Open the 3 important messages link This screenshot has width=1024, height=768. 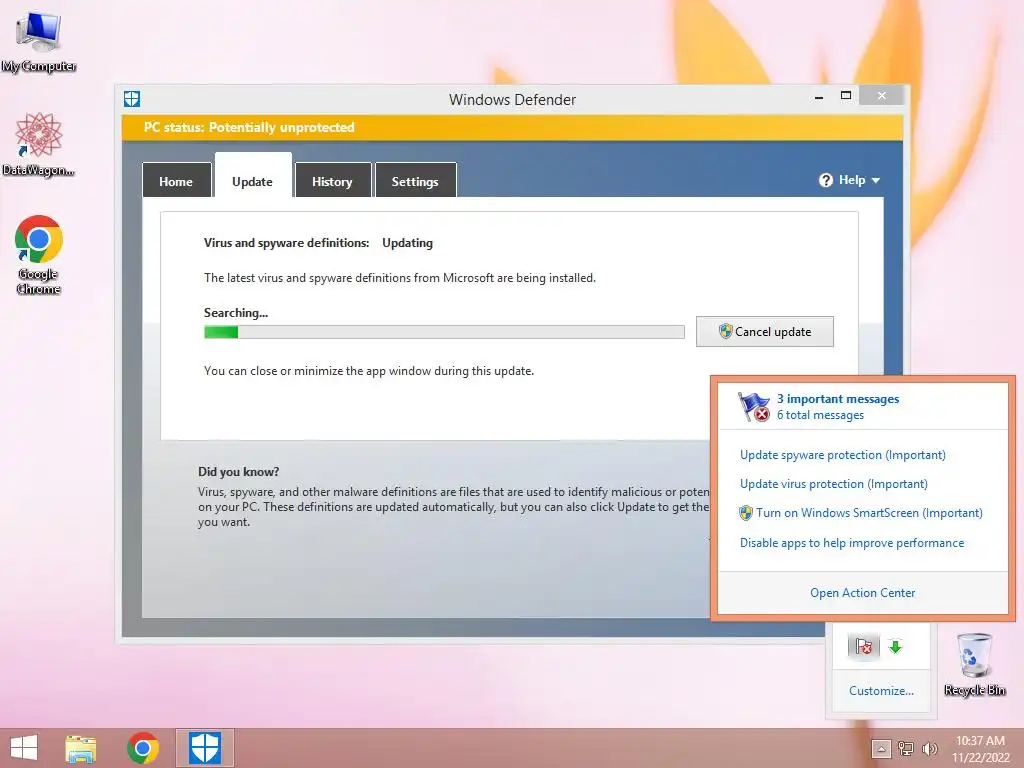click(838, 398)
